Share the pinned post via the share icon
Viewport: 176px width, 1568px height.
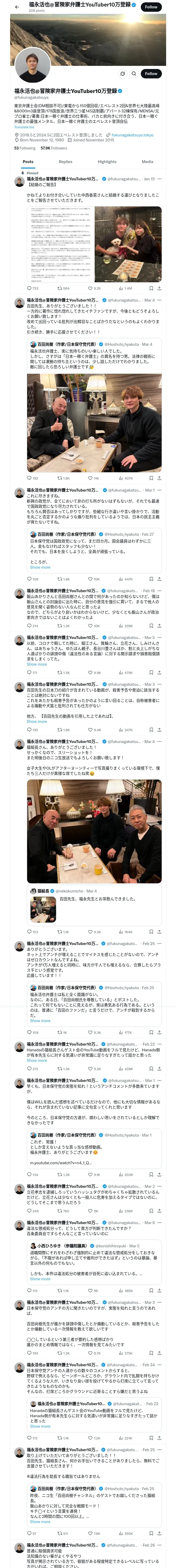[x=159, y=289]
